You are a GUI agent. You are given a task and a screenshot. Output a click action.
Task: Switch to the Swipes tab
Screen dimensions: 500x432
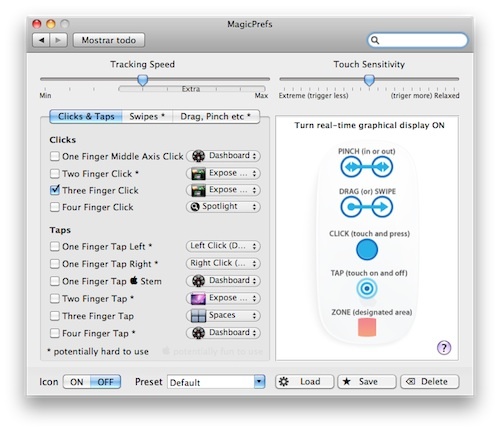[147, 116]
